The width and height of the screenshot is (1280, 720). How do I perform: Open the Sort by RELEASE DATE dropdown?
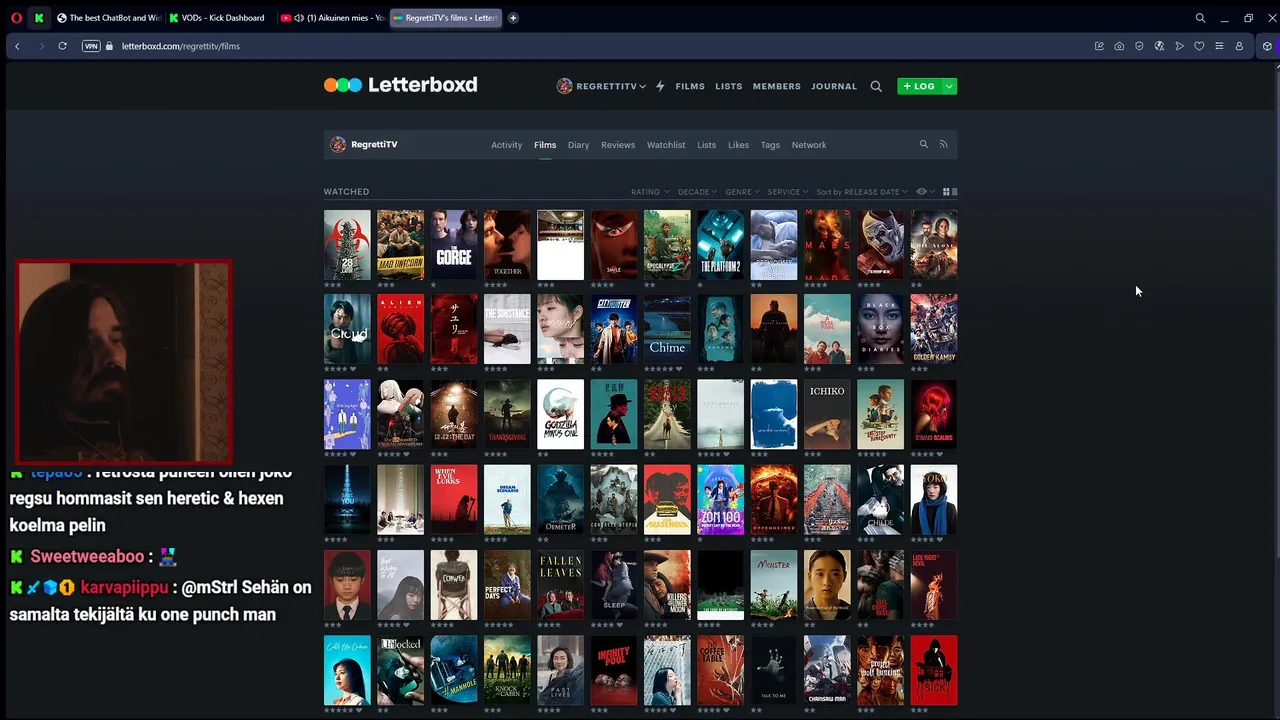(x=861, y=192)
